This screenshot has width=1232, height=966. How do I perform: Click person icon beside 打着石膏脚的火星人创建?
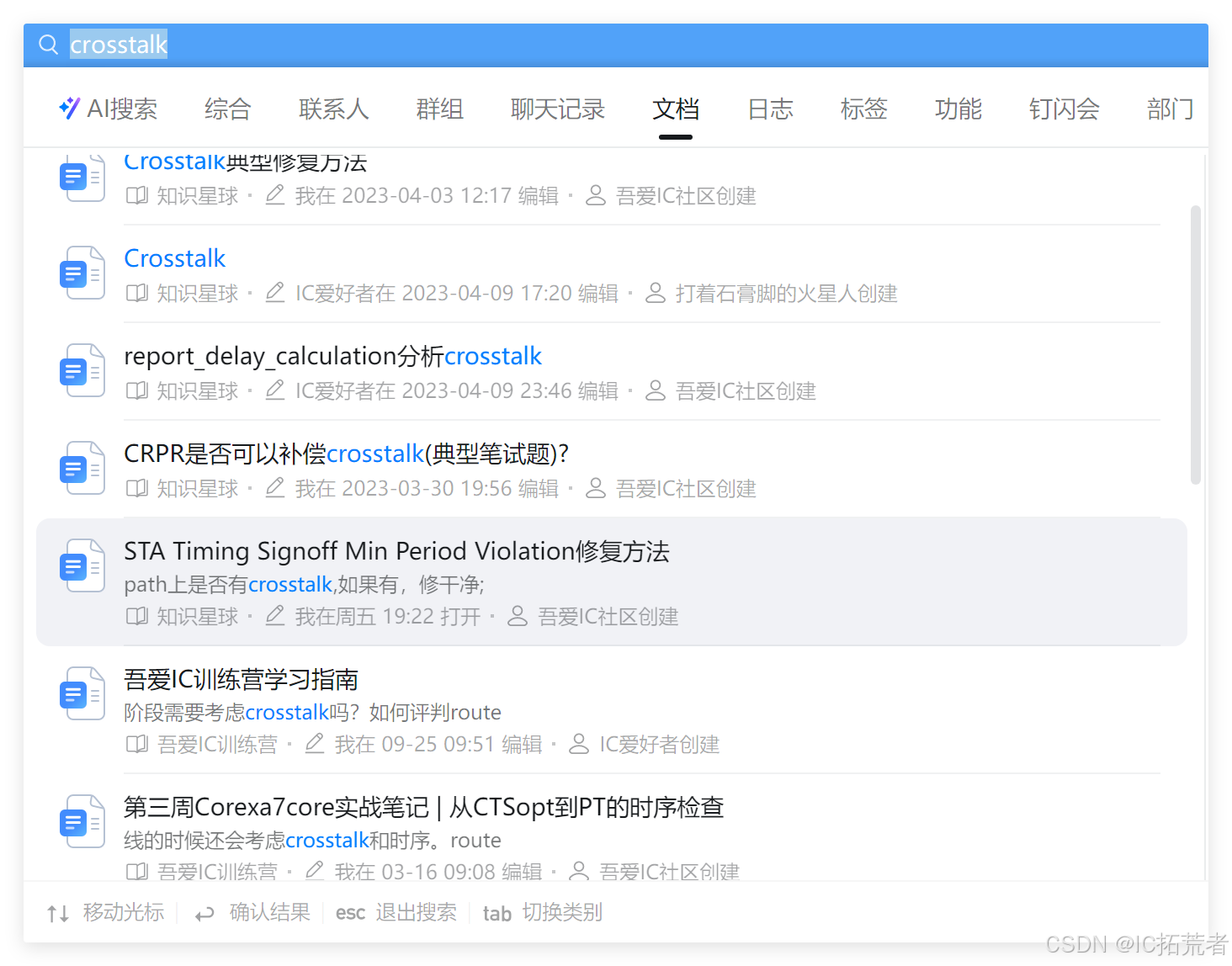point(656,293)
